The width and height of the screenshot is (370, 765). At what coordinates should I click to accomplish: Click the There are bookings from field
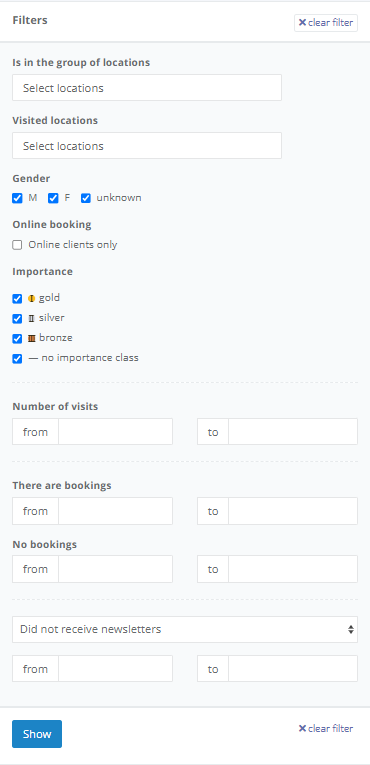coord(115,511)
